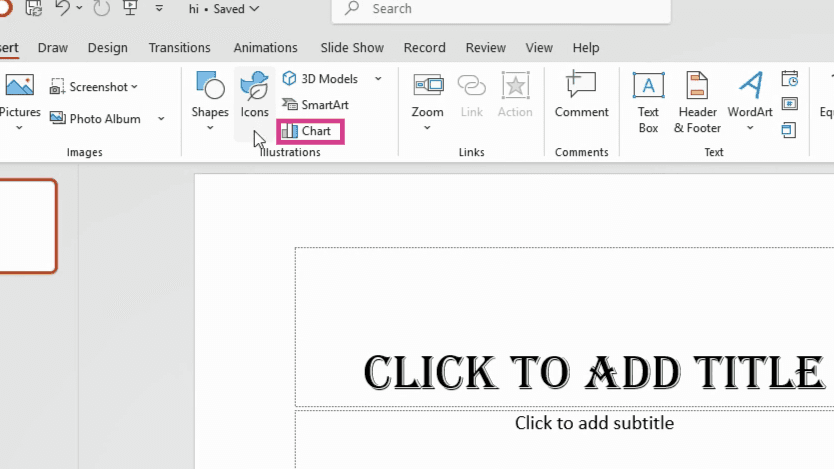Switch to the Draw tab
Image resolution: width=834 pixels, height=469 pixels.
53,48
